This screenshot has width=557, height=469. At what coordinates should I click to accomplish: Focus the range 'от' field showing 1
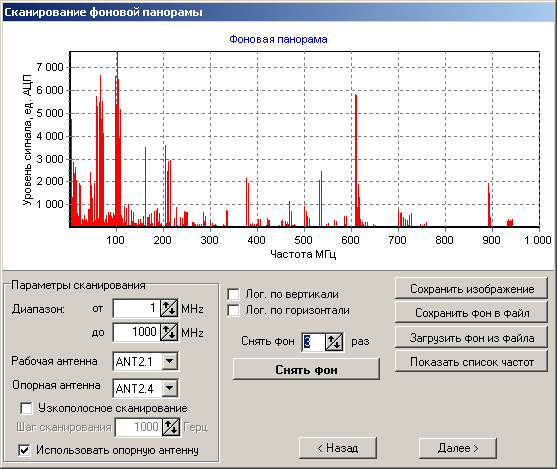click(137, 308)
